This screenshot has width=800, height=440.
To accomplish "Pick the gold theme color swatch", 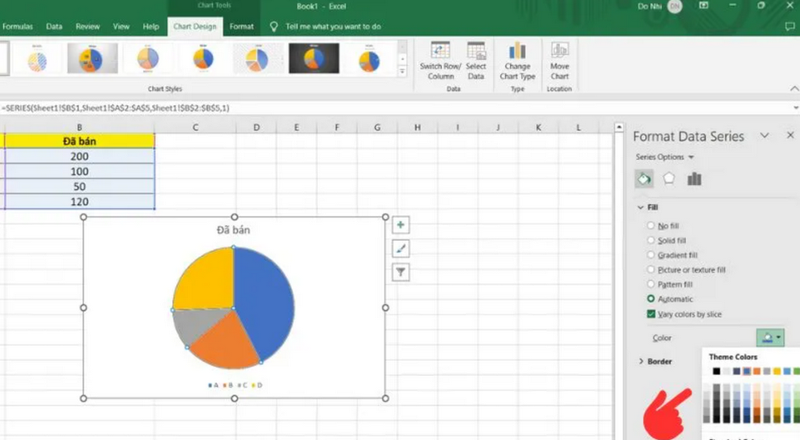I will (777, 371).
